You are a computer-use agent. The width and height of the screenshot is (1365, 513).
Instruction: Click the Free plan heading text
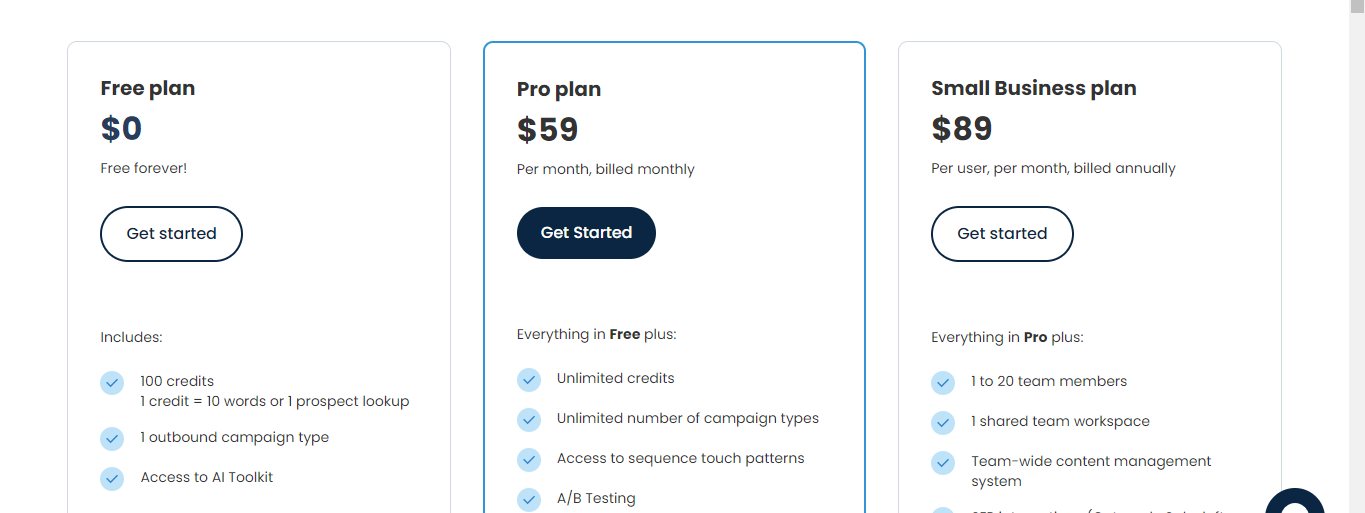[148, 88]
